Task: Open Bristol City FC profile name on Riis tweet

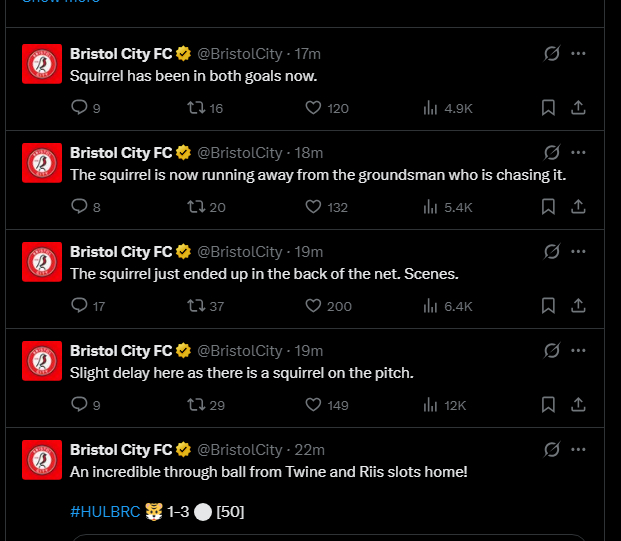Action: [121, 450]
